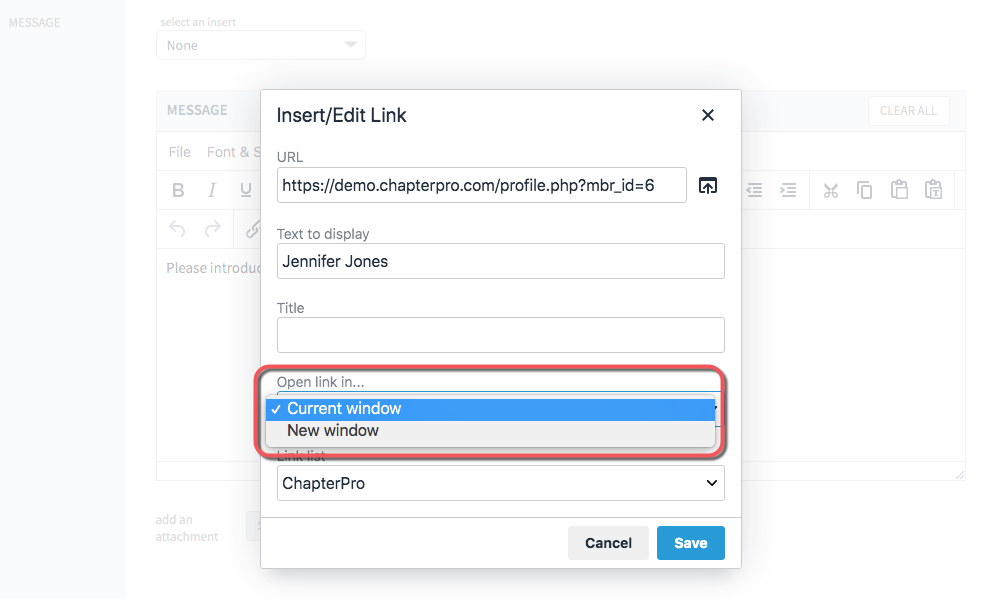Click the redo arrow icon
The width and height of the screenshot is (995, 599).
click(213, 228)
